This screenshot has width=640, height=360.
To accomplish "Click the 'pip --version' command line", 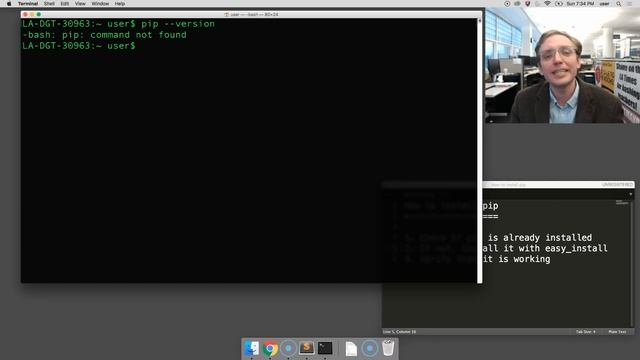I will pyautogui.click(x=118, y=24).
